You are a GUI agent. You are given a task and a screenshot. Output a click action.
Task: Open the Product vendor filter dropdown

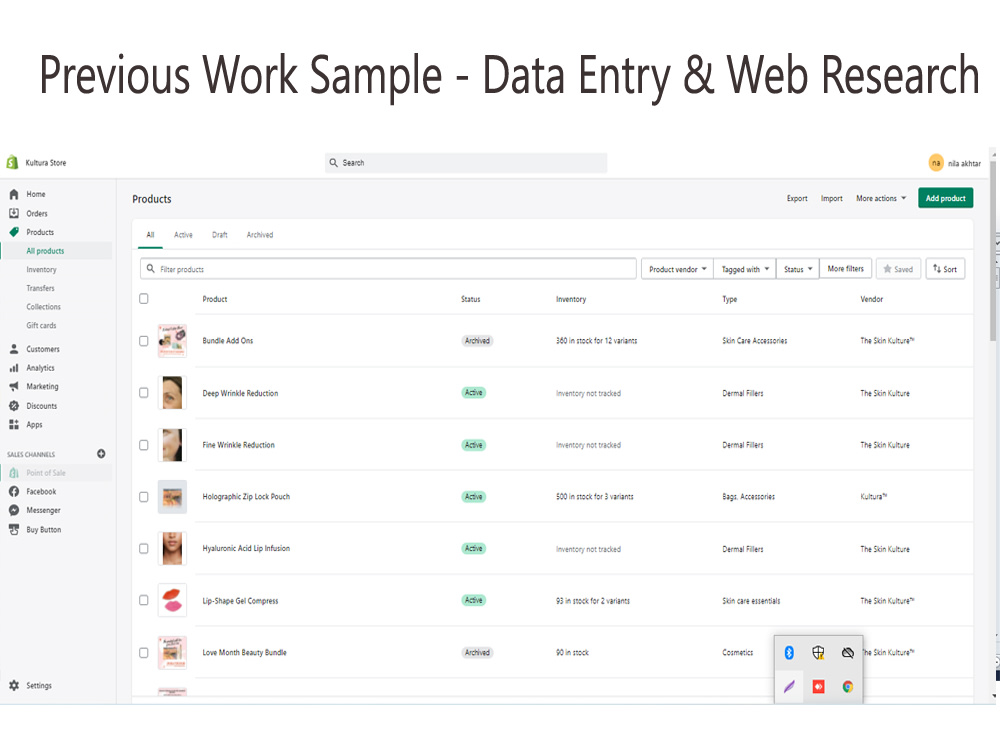click(x=677, y=269)
